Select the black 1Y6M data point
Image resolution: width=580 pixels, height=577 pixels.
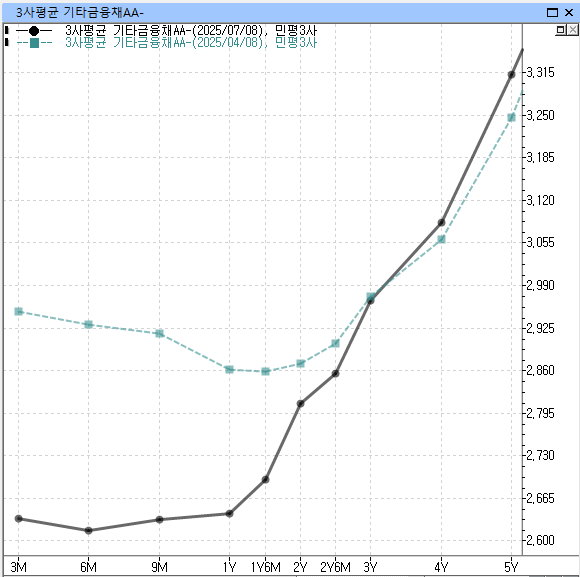tap(265, 480)
